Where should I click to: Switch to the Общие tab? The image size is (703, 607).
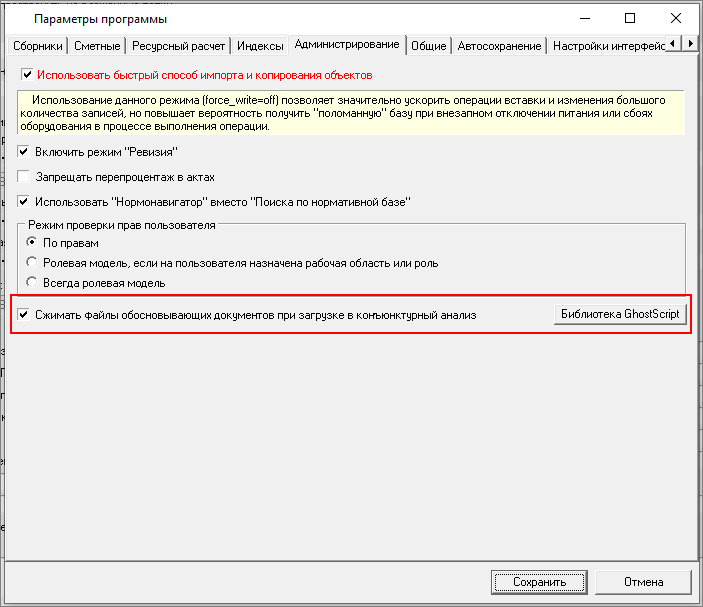click(428, 46)
